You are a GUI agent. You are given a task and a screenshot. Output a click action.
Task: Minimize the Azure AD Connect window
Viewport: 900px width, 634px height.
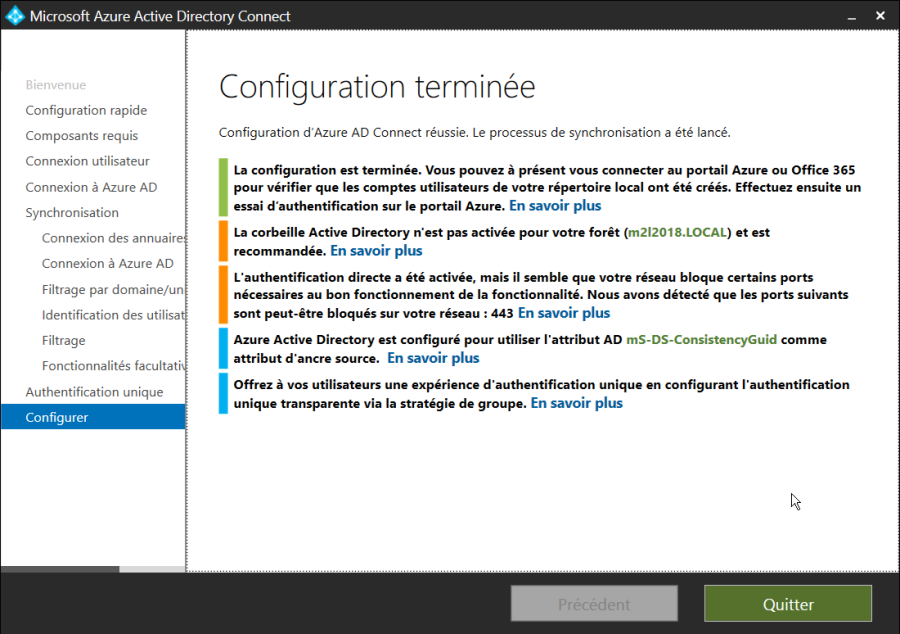coord(852,16)
